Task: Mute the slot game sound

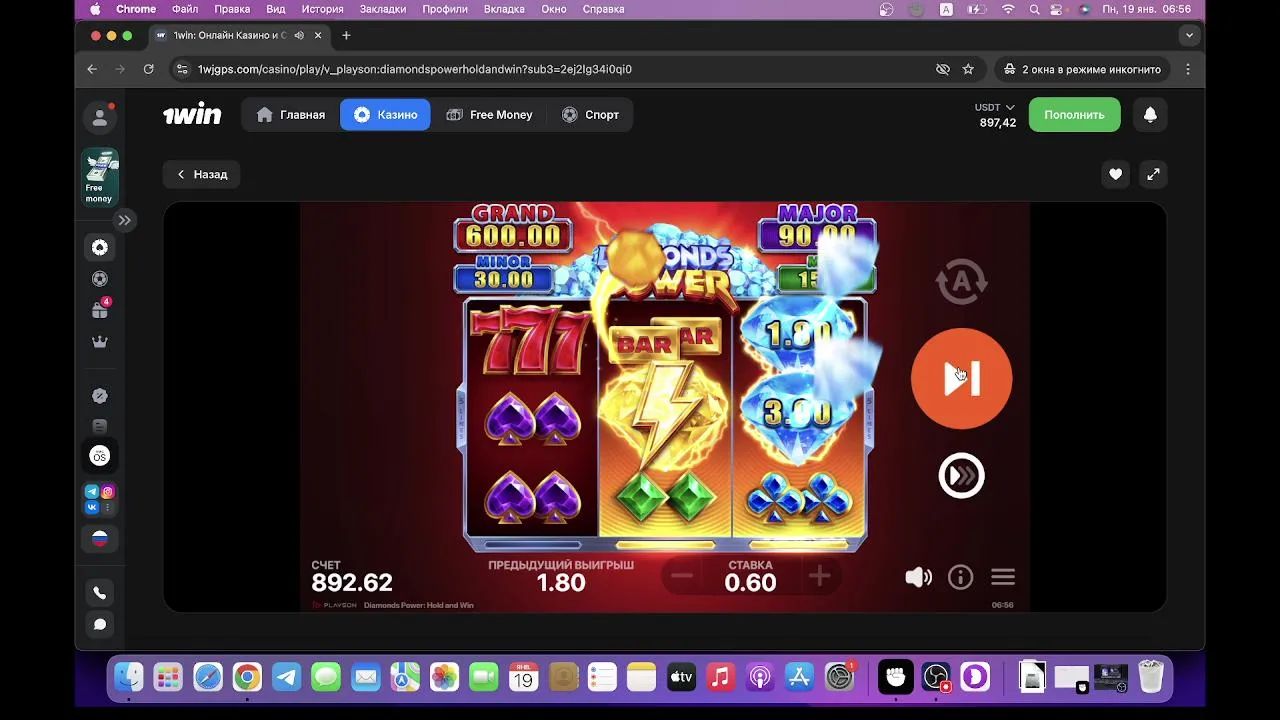Action: (918, 577)
